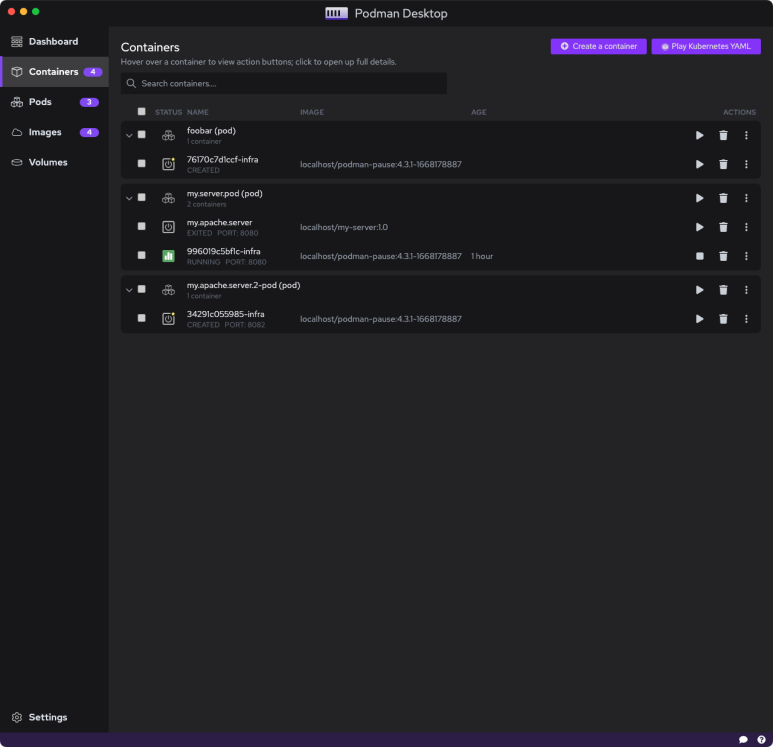Click the my.server.pod (pod) name

(x=224, y=194)
